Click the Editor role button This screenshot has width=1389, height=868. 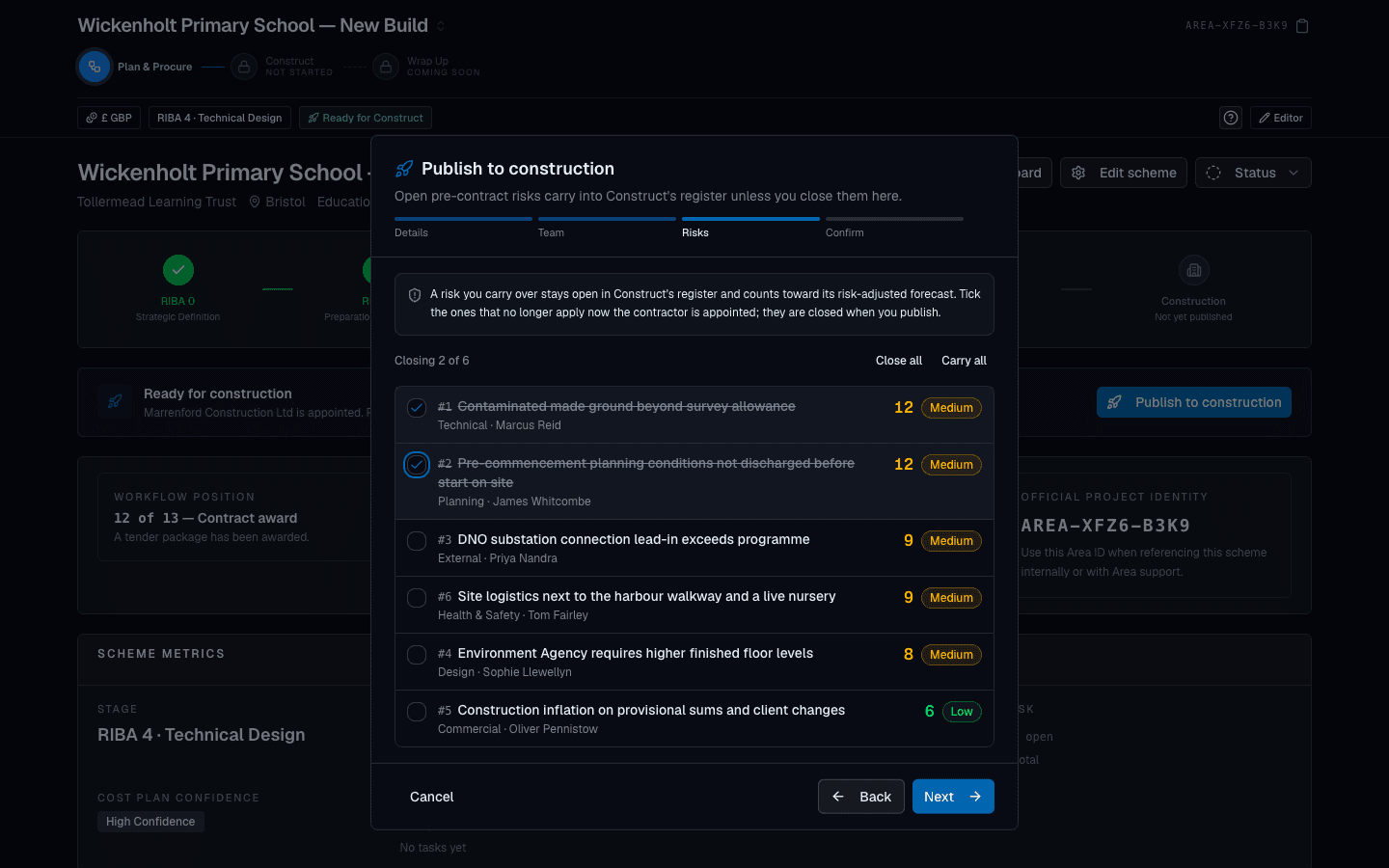click(1281, 118)
